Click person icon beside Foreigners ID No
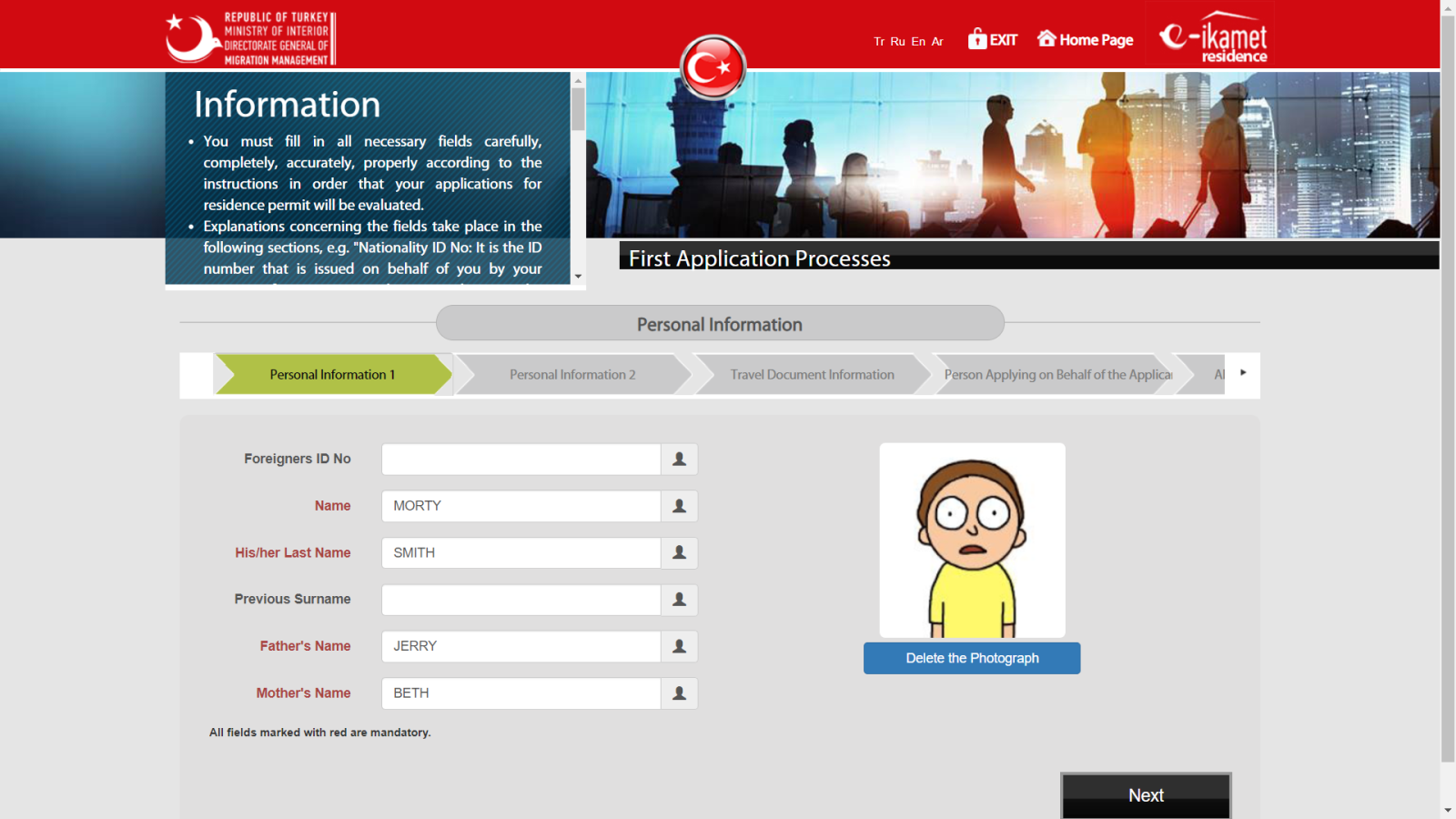The image size is (1456, 819). (x=679, y=460)
